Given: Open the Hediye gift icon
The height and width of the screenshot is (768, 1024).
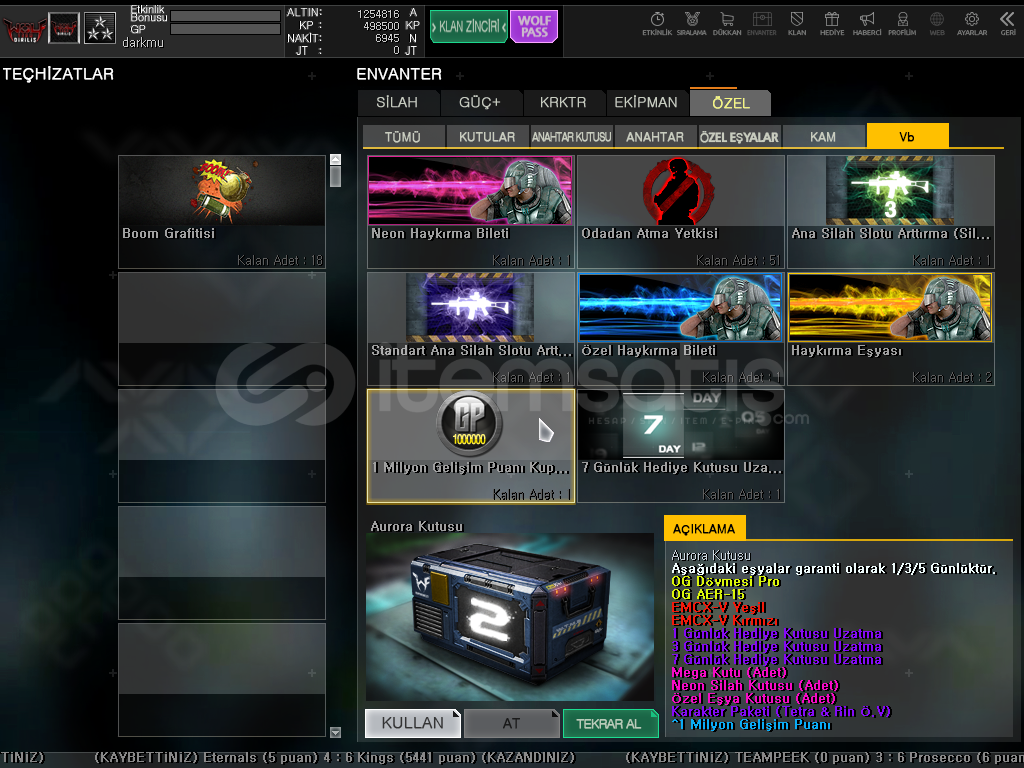Looking at the screenshot, I should pos(831,24).
